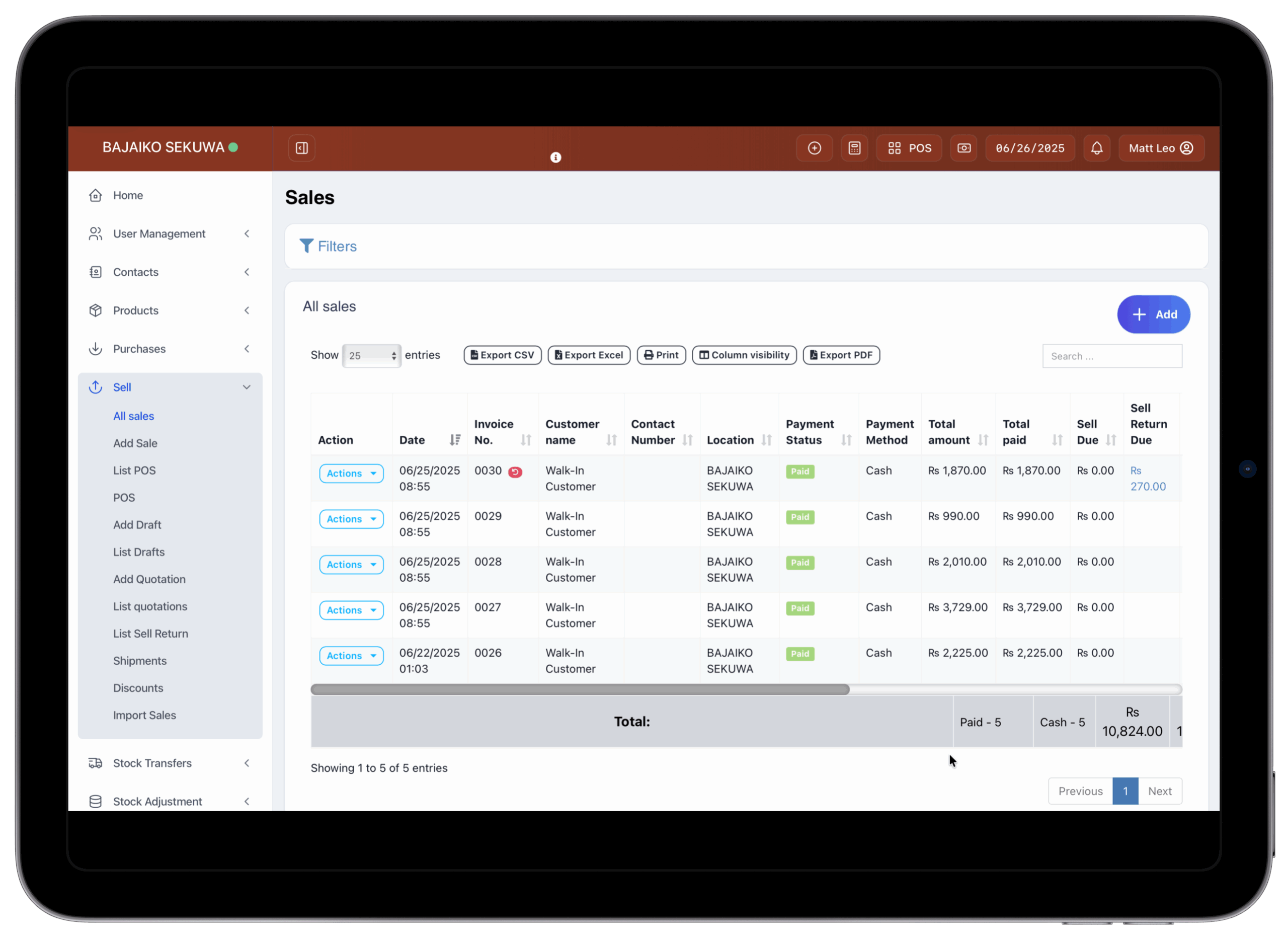Click the Export Excel button
Screen dimensions: 1288x937
click(x=589, y=355)
